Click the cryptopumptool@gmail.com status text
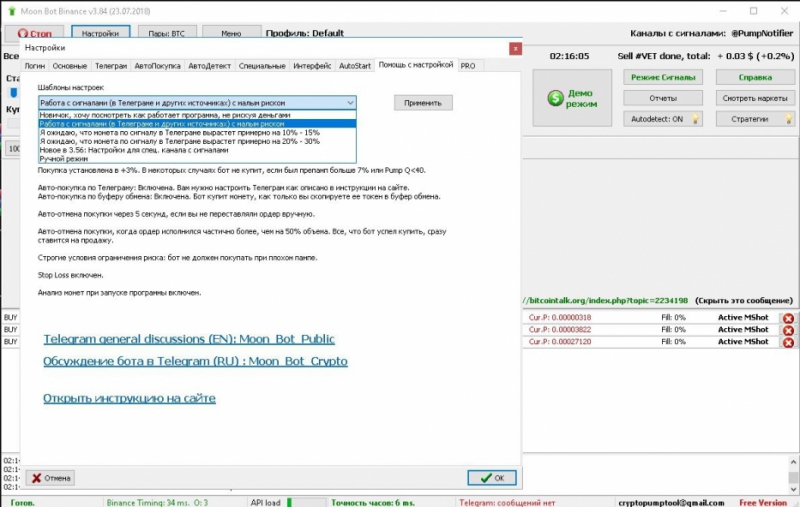Screen dimensions: 800x507 (671, 503)
